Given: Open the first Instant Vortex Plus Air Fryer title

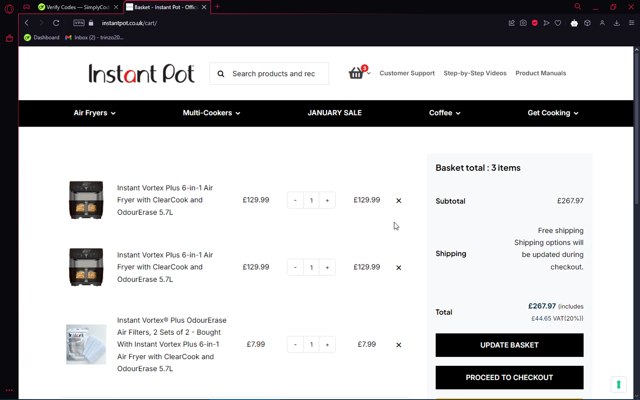Looking at the screenshot, I should point(165,200).
